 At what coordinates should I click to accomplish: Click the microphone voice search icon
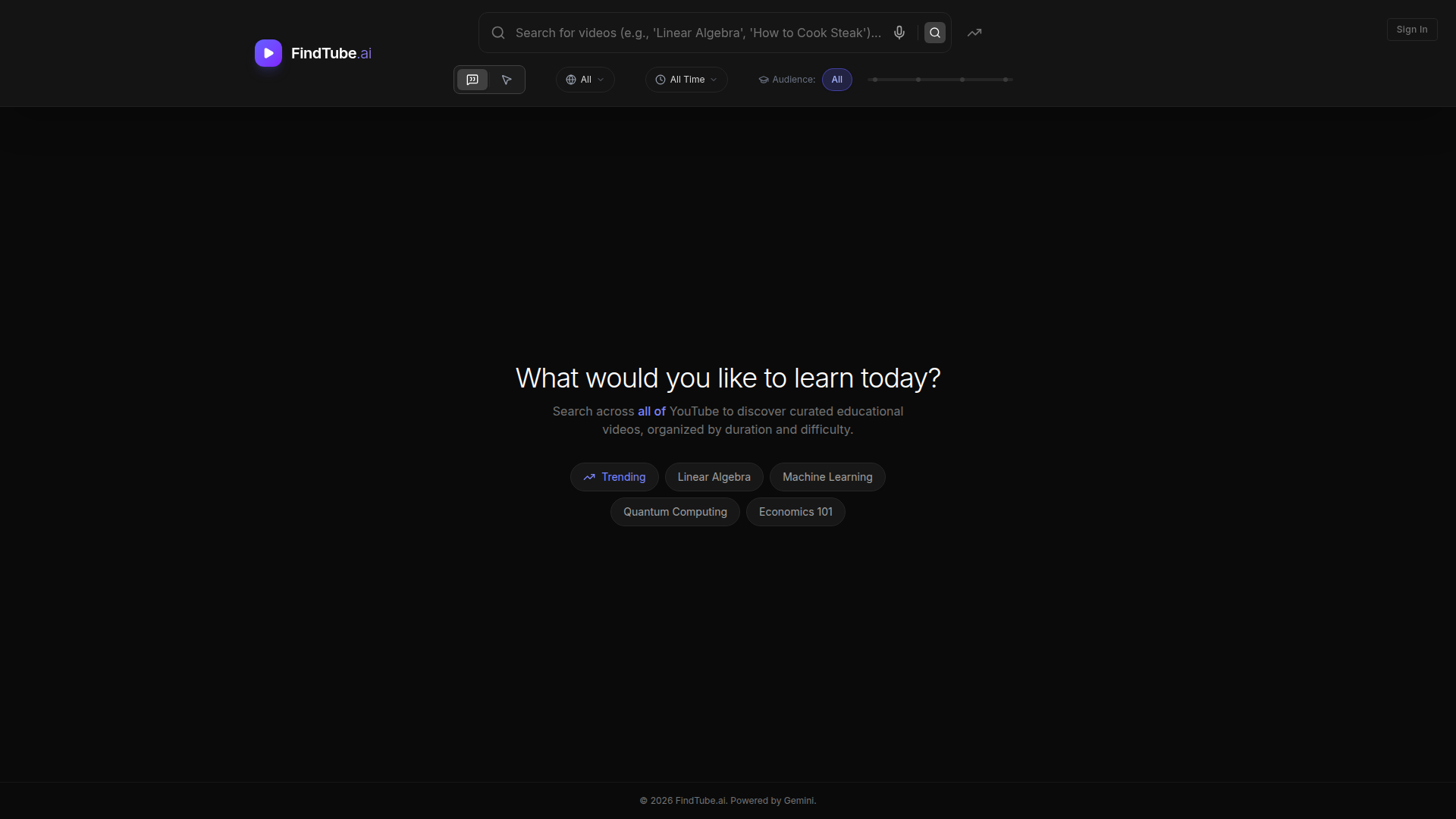tap(899, 33)
